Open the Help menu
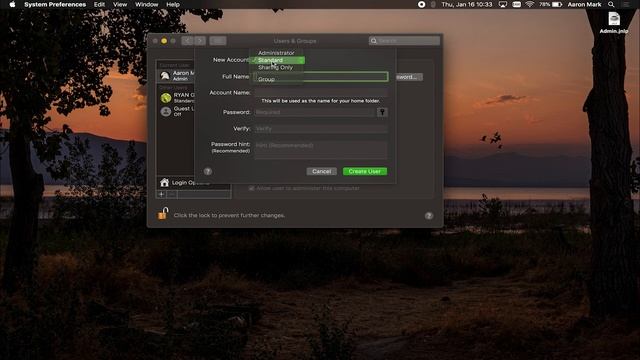 coord(173,4)
